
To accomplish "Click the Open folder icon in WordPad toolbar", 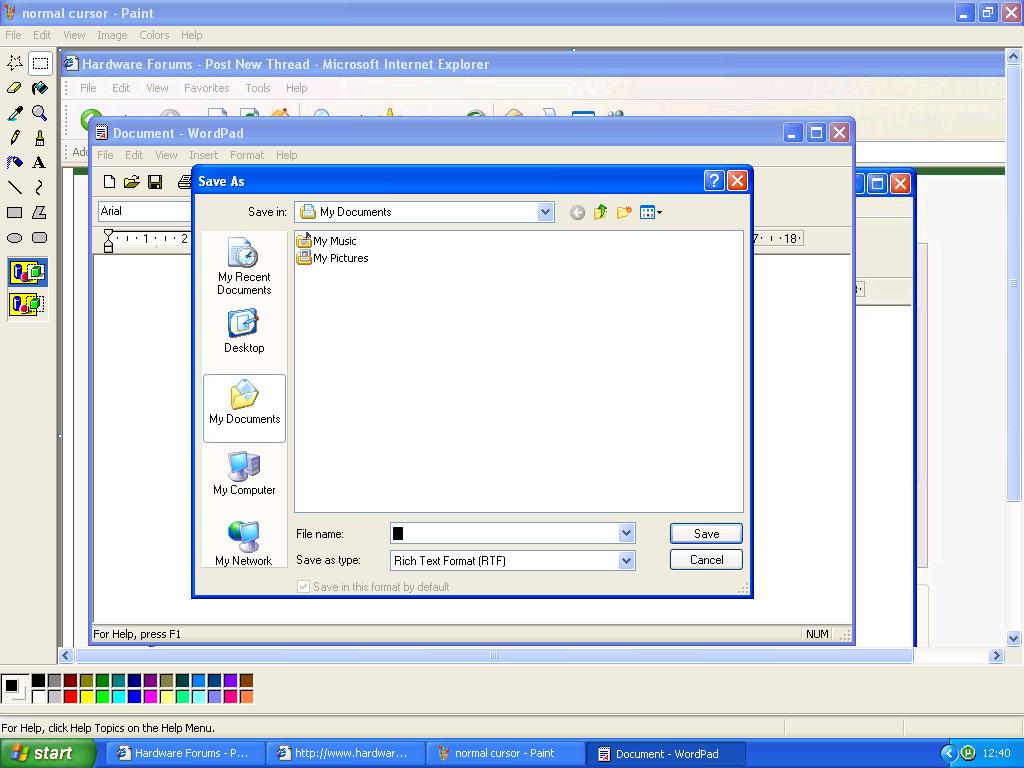I will (x=132, y=182).
